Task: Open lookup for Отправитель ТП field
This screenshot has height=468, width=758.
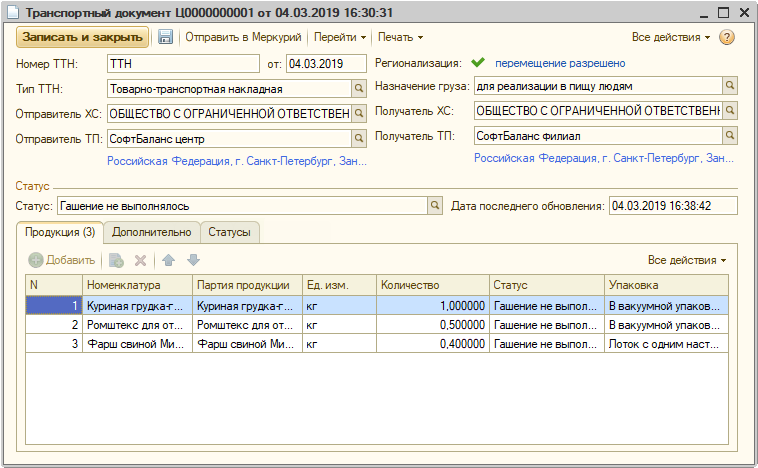Action: [359, 138]
